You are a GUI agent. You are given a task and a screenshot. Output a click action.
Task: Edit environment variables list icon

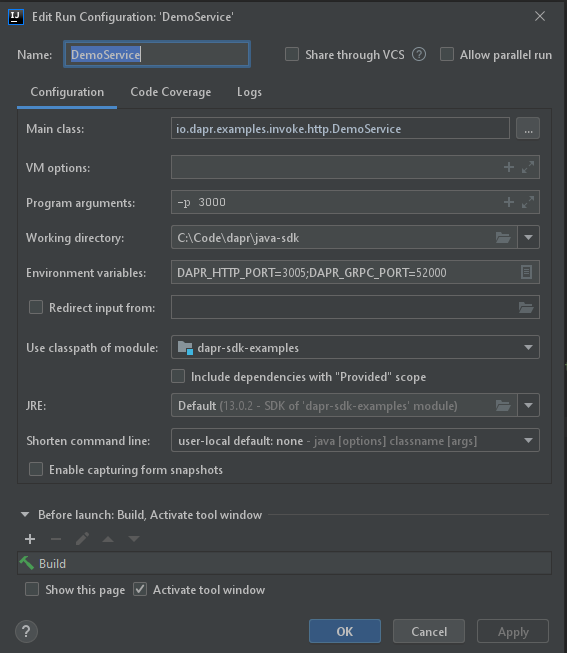tap(527, 272)
